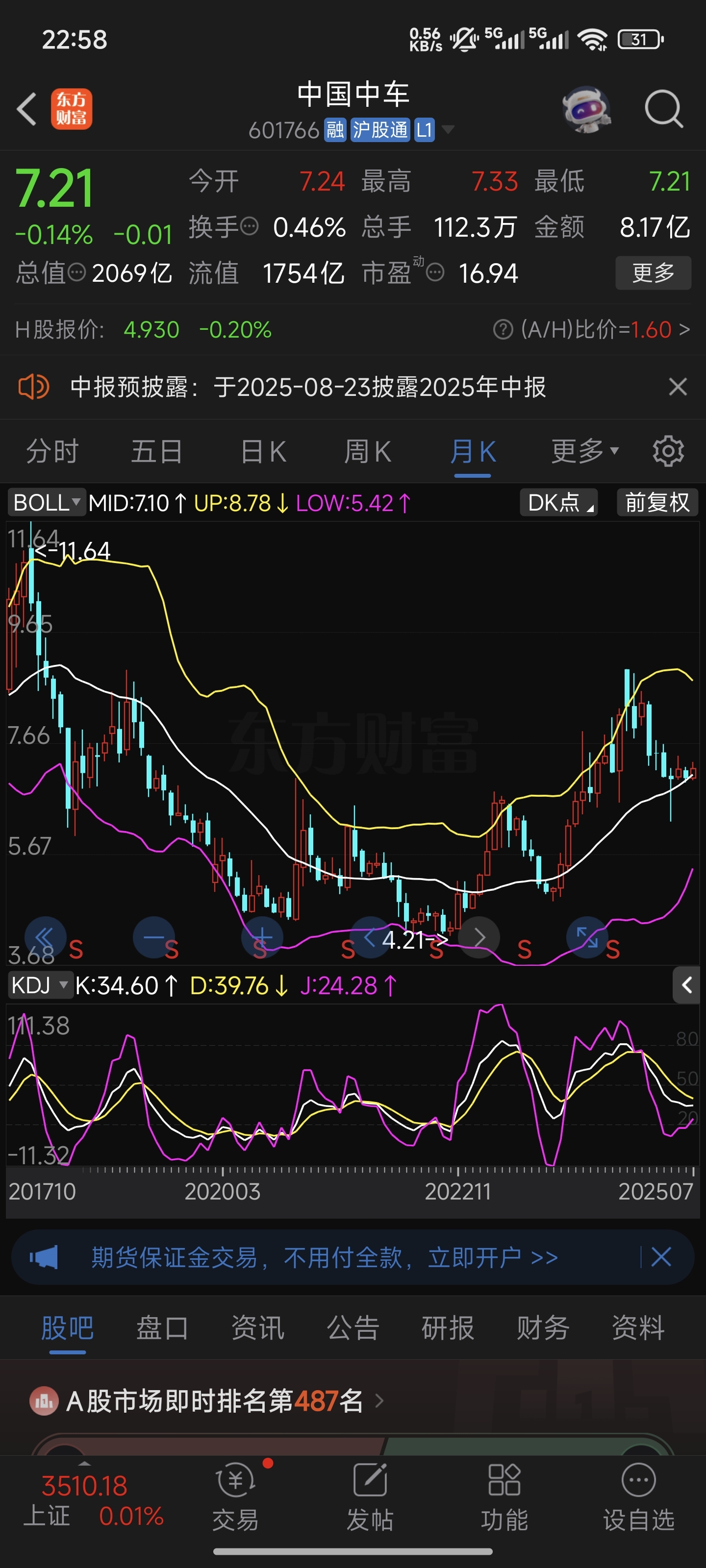This screenshot has height=1568, width=706.
Task: Select the 月K chart tab
Action: coord(473,451)
